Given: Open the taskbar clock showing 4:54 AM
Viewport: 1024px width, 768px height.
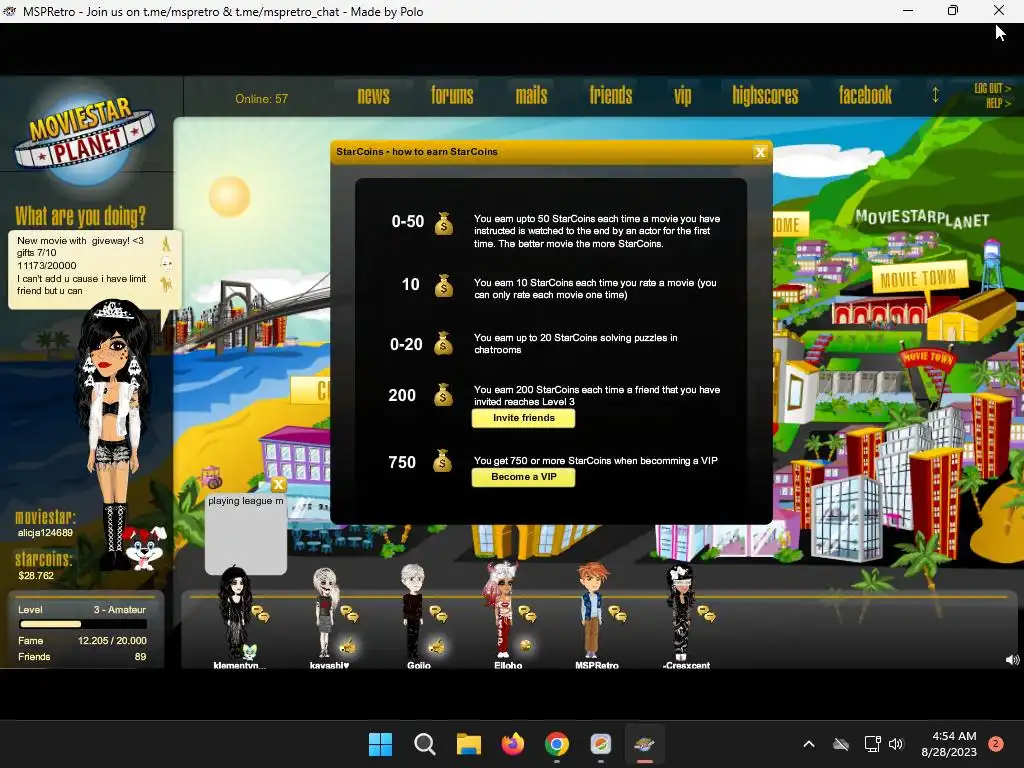Looking at the screenshot, I should [x=950, y=744].
